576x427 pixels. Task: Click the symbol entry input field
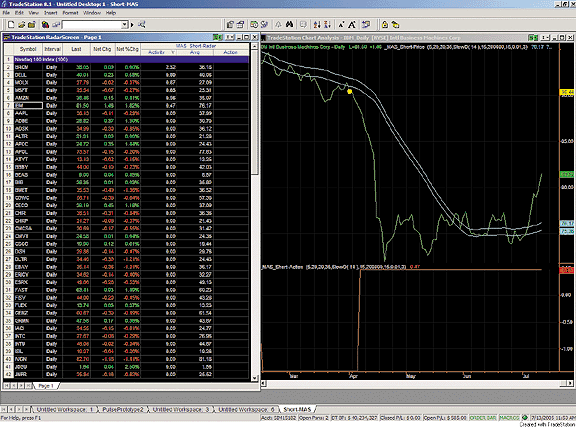92,25
